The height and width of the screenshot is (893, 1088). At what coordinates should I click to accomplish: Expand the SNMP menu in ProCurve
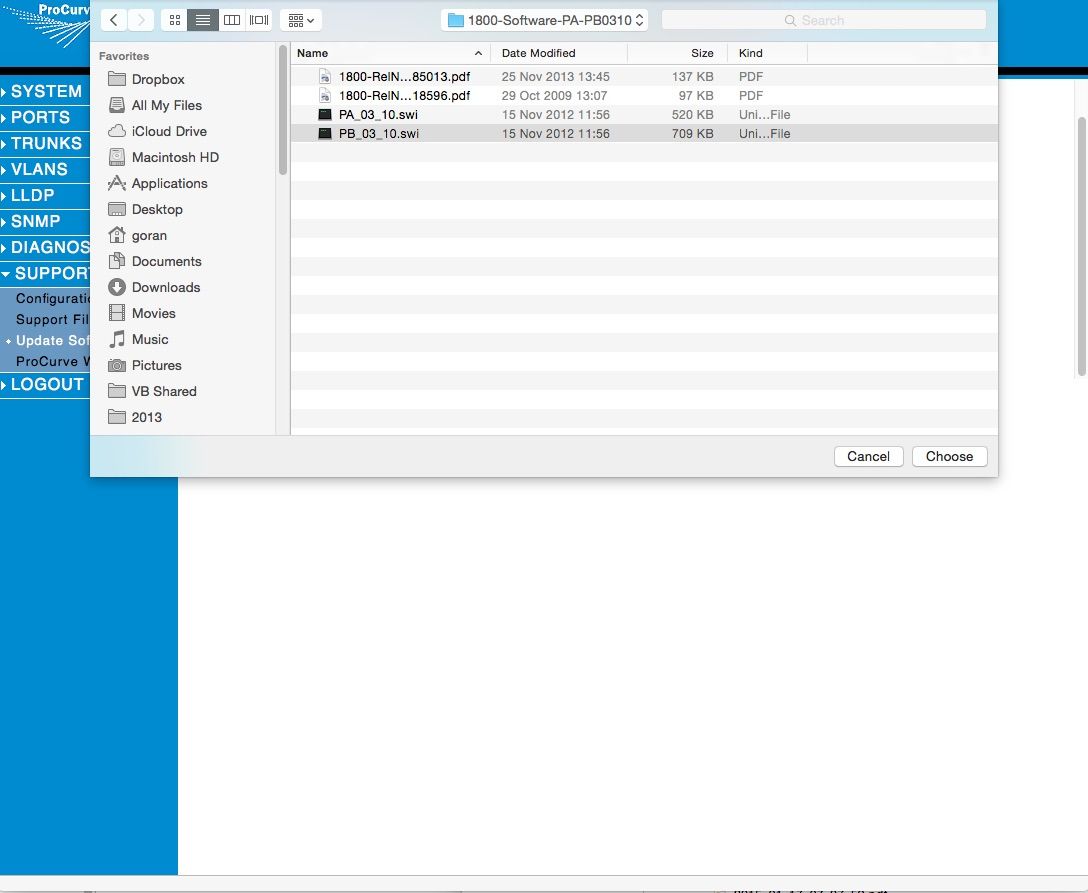point(45,221)
